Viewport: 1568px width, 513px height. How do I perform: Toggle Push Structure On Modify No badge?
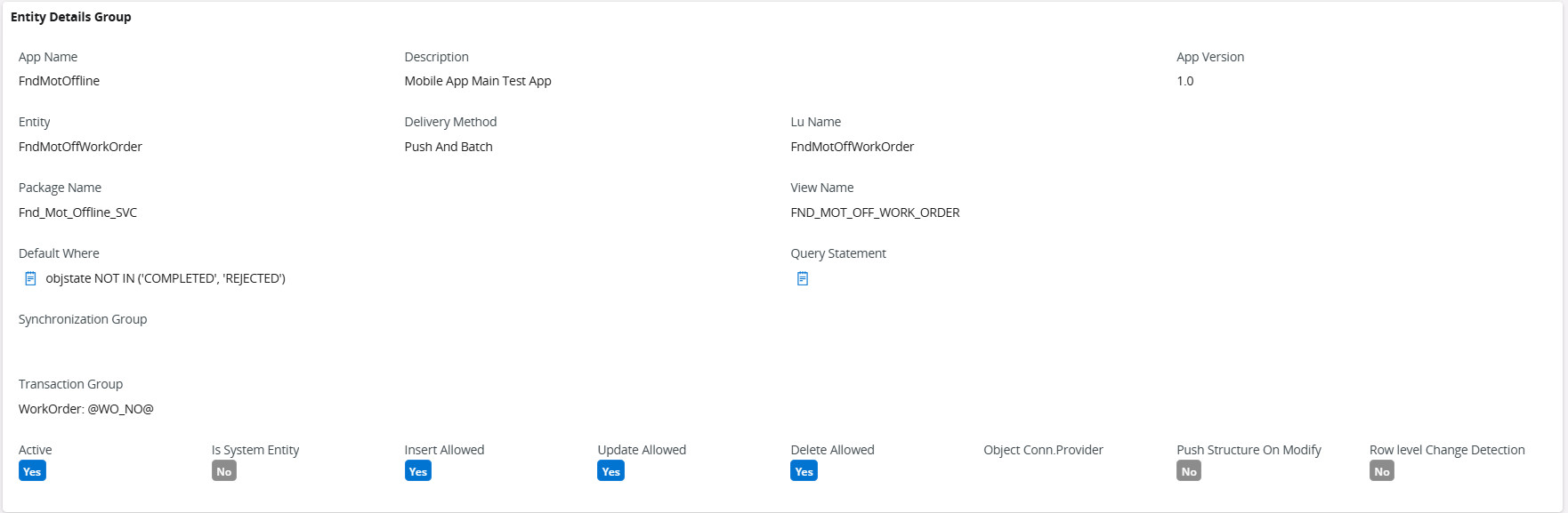pos(1189,471)
